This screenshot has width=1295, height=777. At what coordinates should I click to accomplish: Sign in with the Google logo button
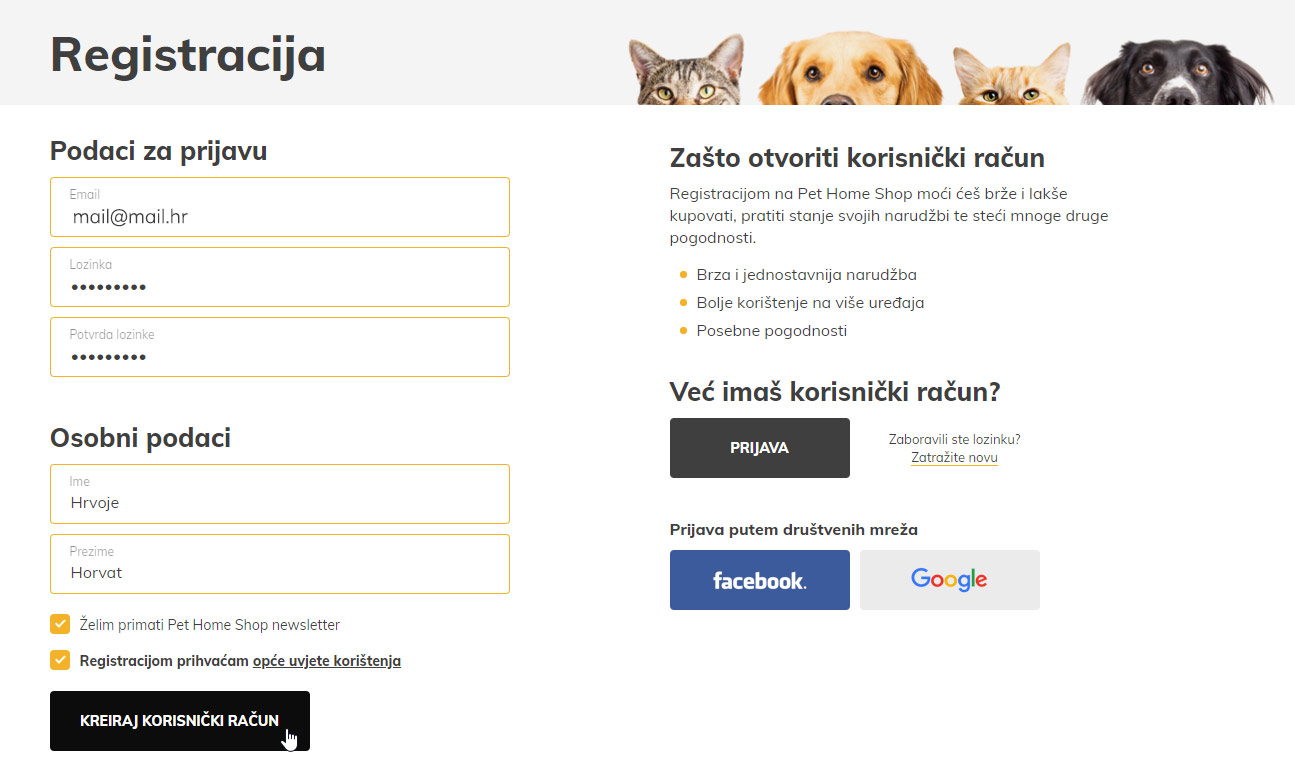pos(950,580)
